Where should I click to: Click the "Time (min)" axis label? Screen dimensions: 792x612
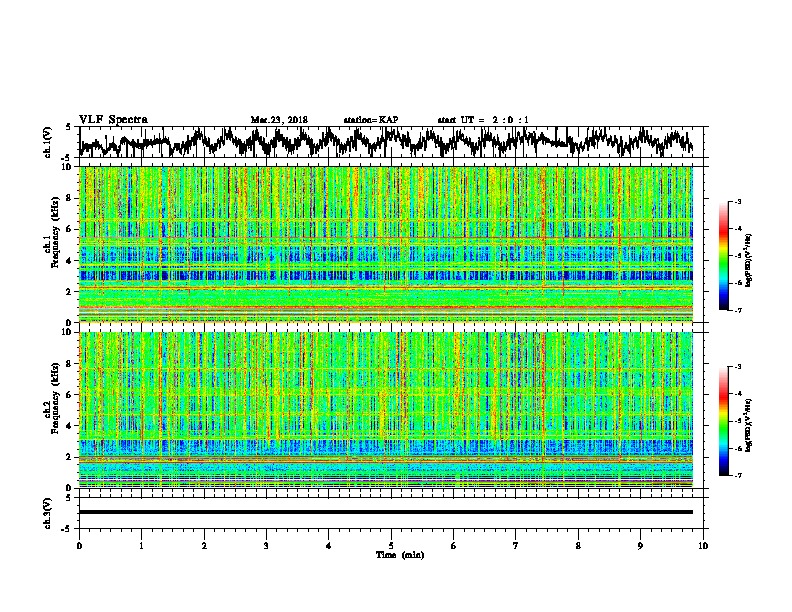tap(400, 555)
